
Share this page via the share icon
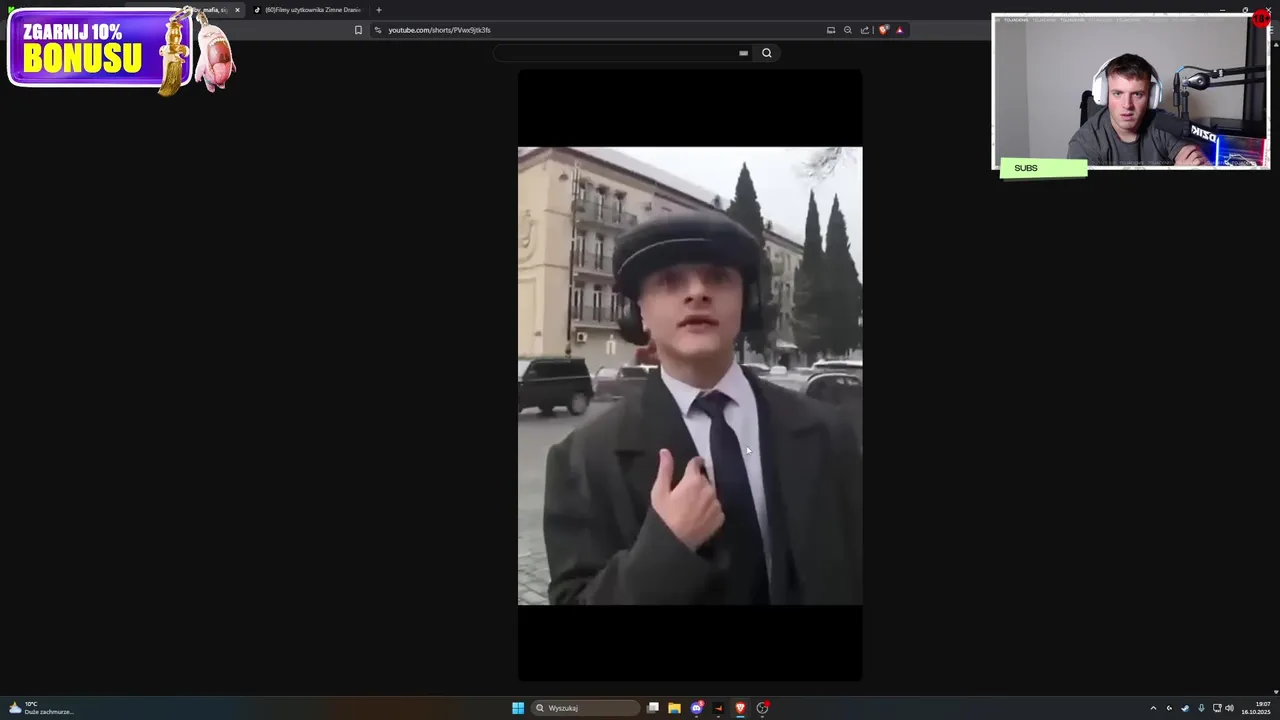tap(865, 30)
